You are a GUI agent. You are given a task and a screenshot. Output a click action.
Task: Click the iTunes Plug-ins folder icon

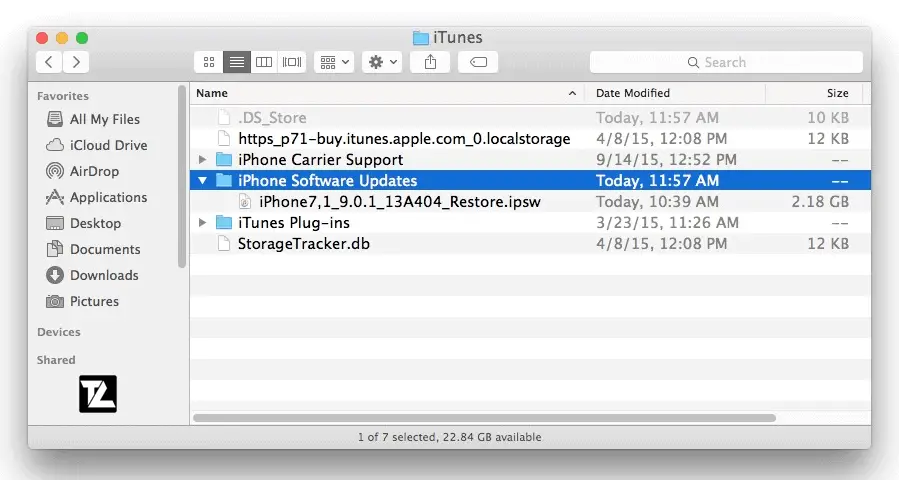[x=224, y=223]
